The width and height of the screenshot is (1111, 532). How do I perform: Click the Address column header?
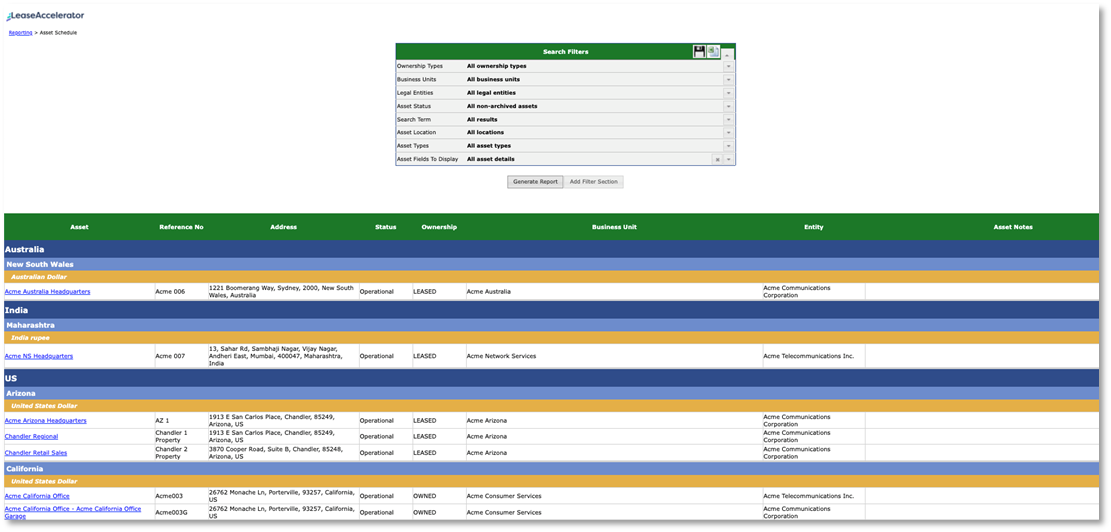283,227
